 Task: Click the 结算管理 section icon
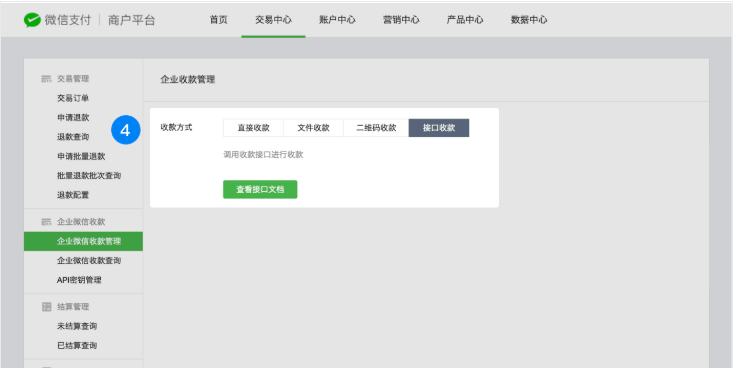(46, 307)
